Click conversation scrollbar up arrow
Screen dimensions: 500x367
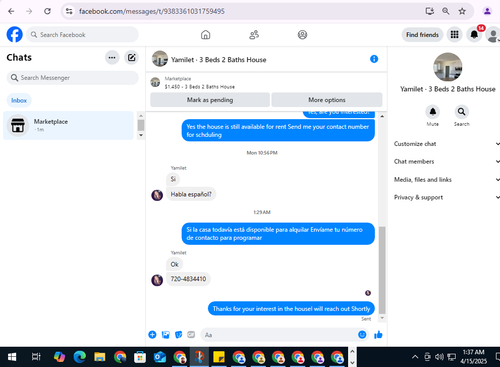pos(382,117)
